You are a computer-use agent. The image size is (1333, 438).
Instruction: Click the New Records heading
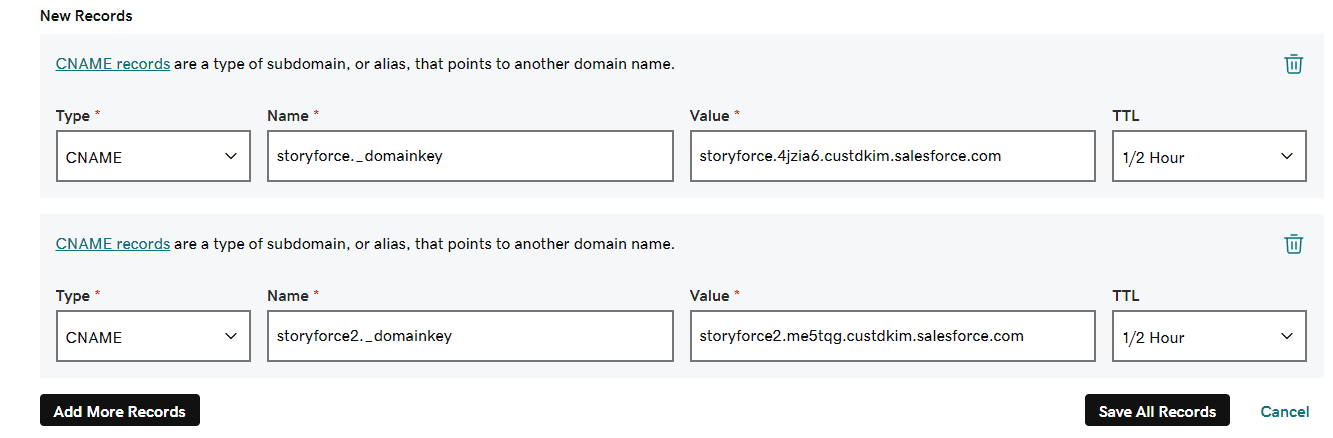click(86, 16)
